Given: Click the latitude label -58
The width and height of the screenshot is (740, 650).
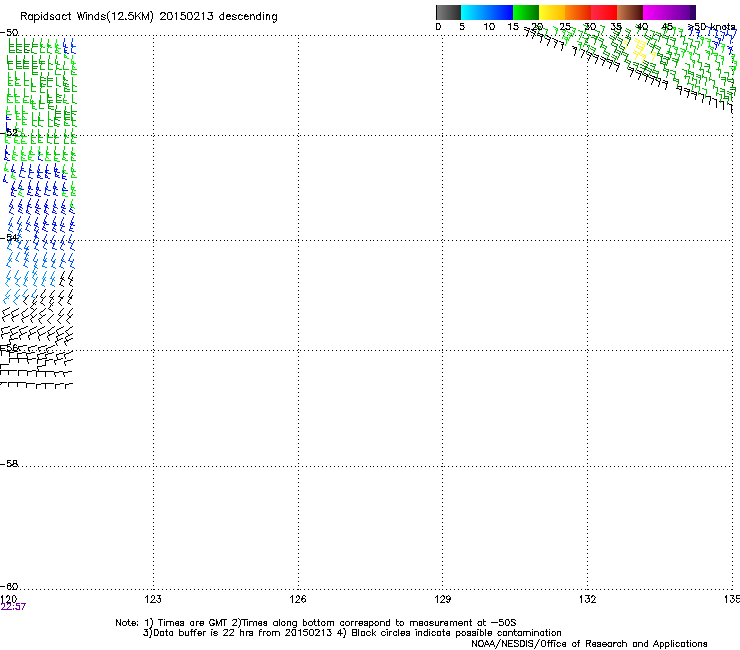Looking at the screenshot, I should click(x=9, y=464).
